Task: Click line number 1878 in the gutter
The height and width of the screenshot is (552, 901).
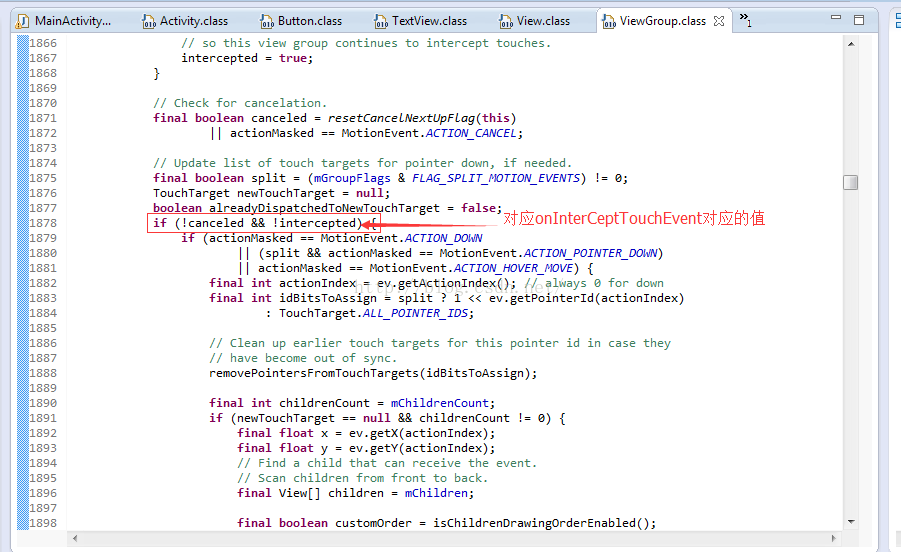Action: click(42, 223)
